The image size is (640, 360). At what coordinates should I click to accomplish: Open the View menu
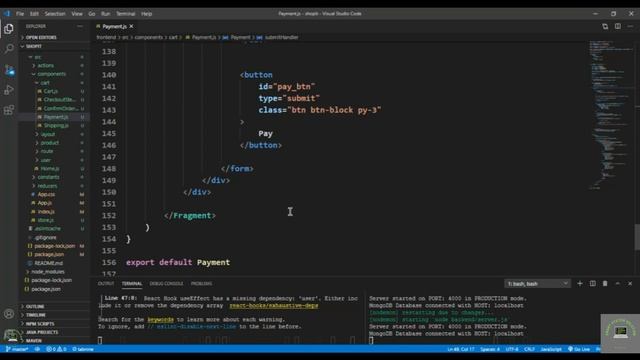(x=77, y=13)
